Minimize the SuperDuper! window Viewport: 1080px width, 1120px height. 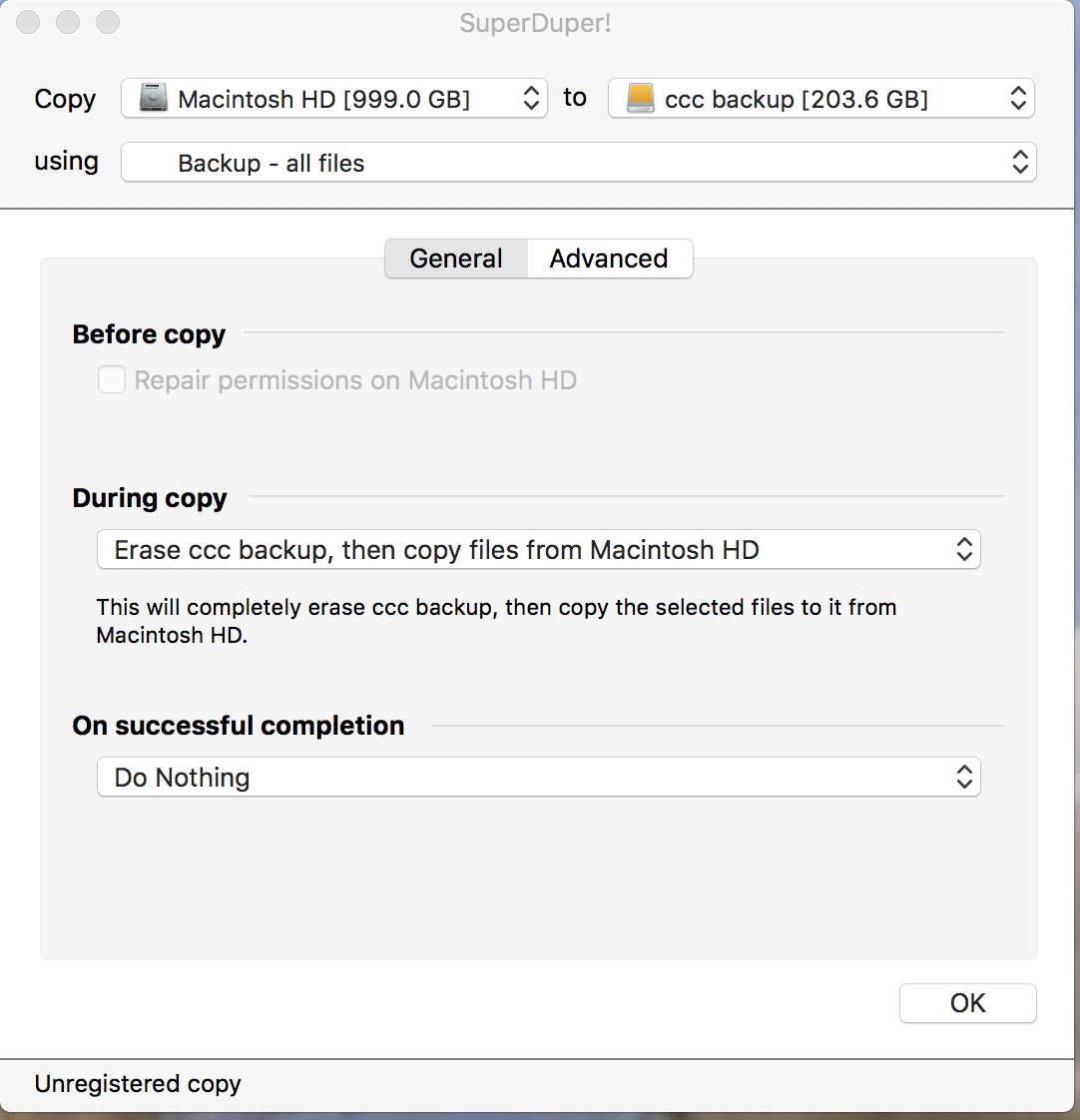68,22
